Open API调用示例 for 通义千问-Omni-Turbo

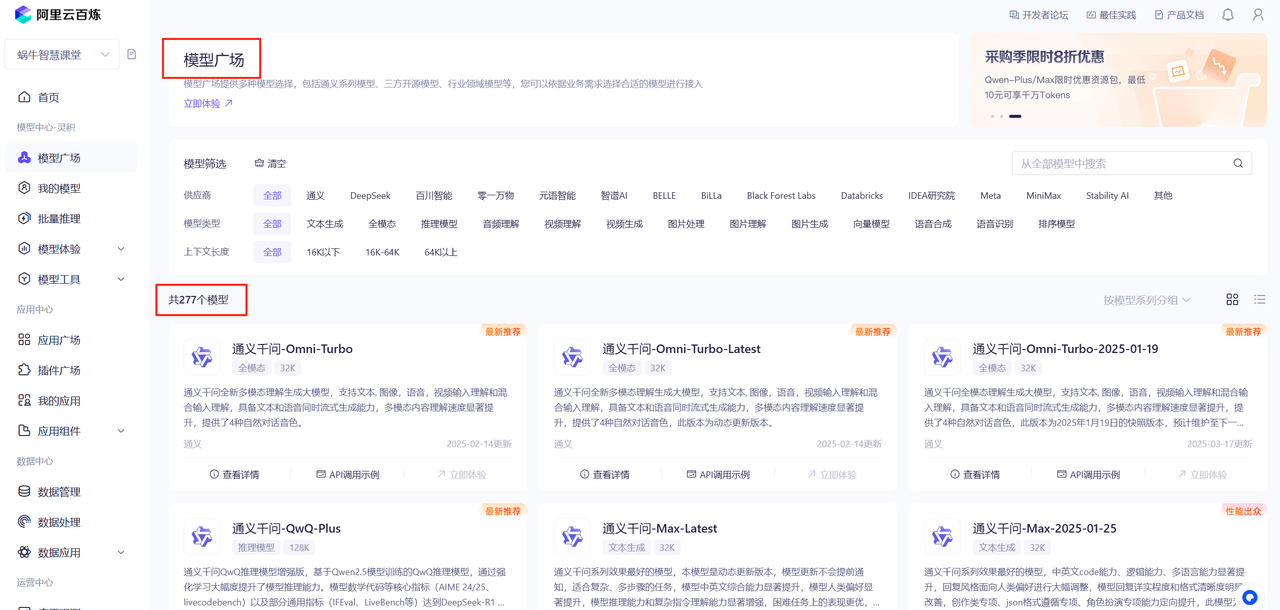348,474
